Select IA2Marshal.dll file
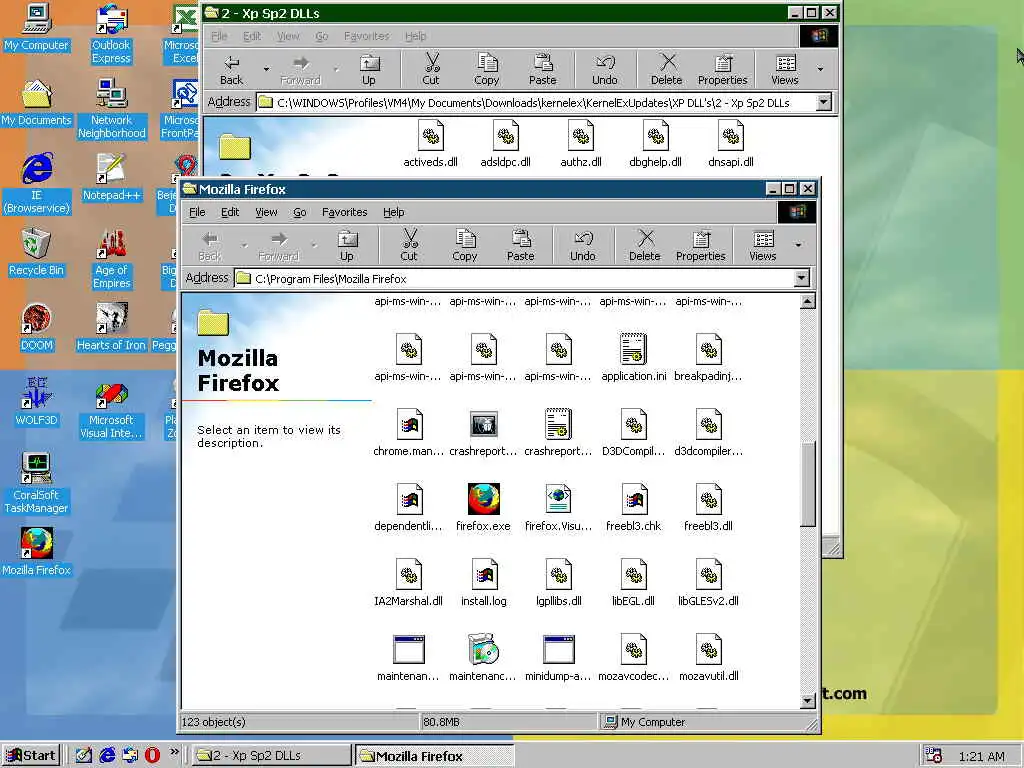The image size is (1024, 768). 408,583
